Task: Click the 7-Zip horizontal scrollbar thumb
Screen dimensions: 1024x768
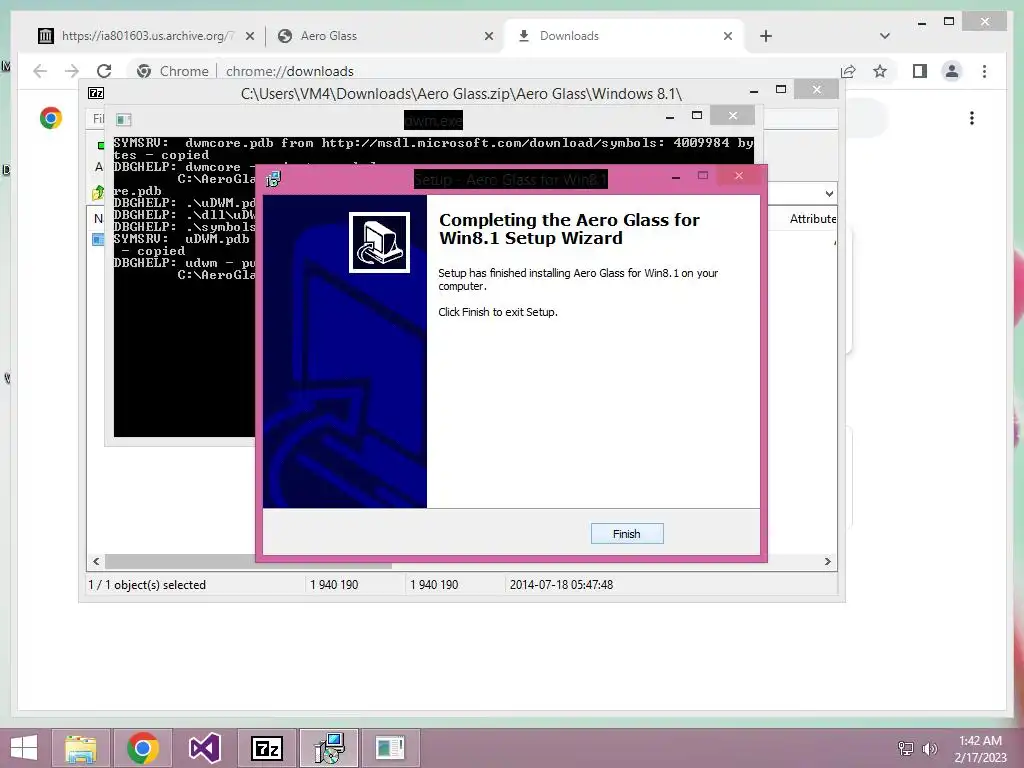Action: pos(248,562)
